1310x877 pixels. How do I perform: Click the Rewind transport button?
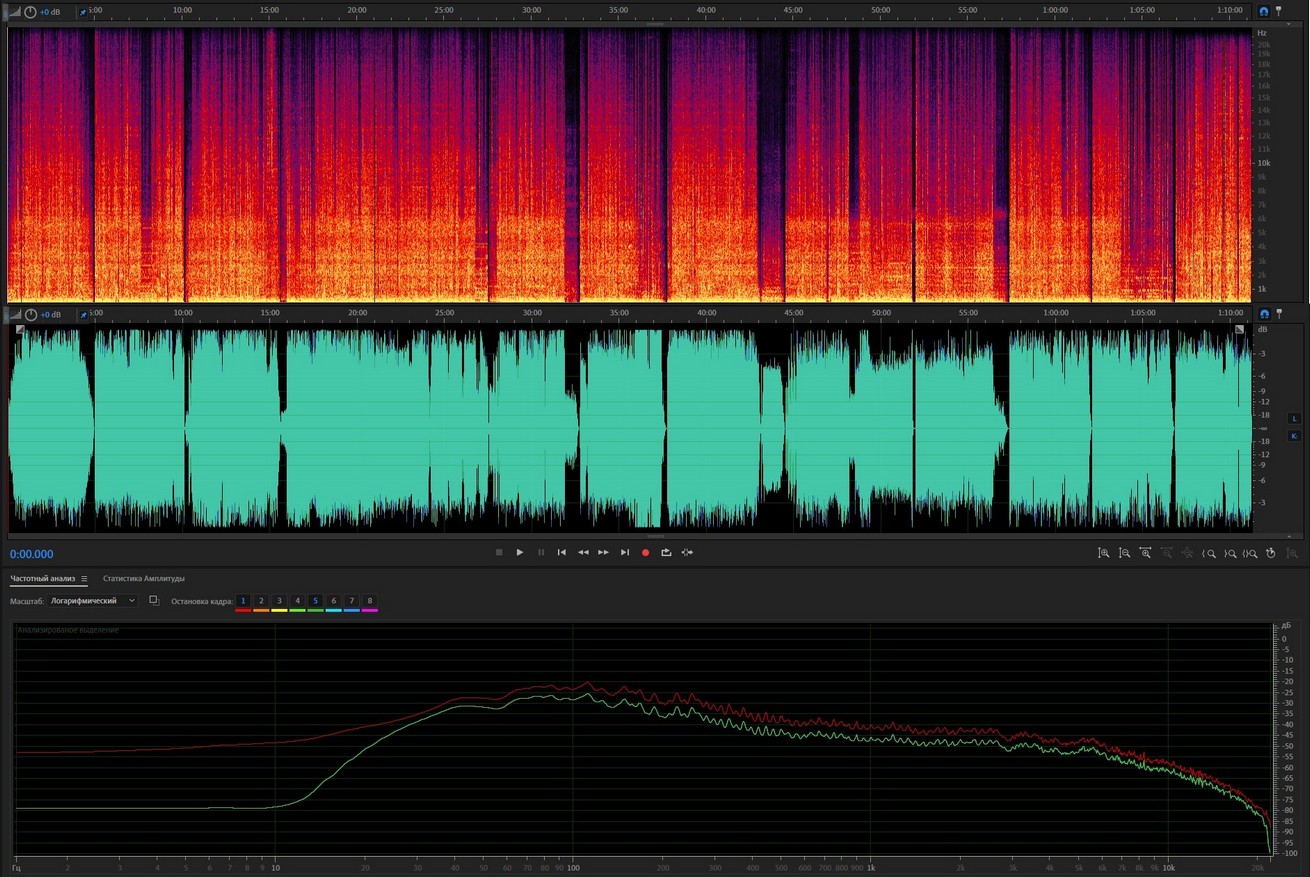pos(583,552)
